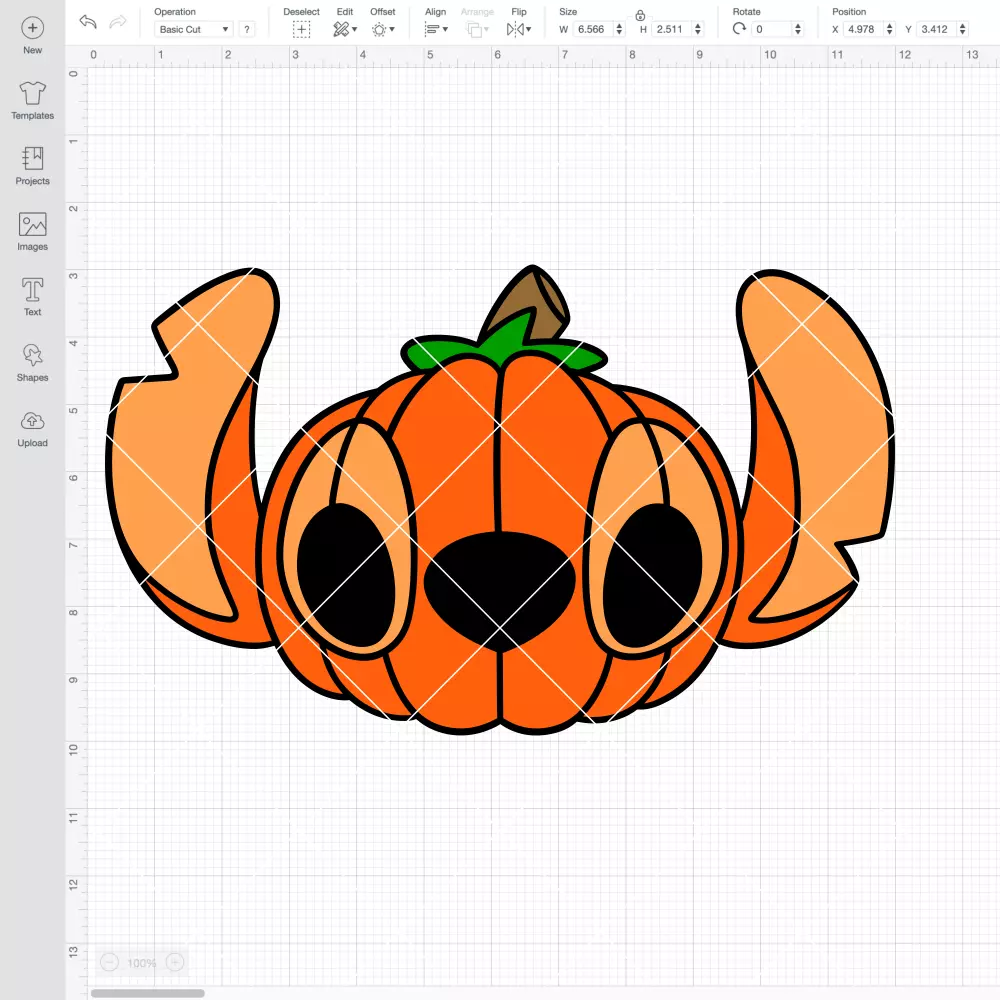This screenshot has width=1000, height=1000.
Task: Click the New project plus icon
Action: tap(33, 28)
